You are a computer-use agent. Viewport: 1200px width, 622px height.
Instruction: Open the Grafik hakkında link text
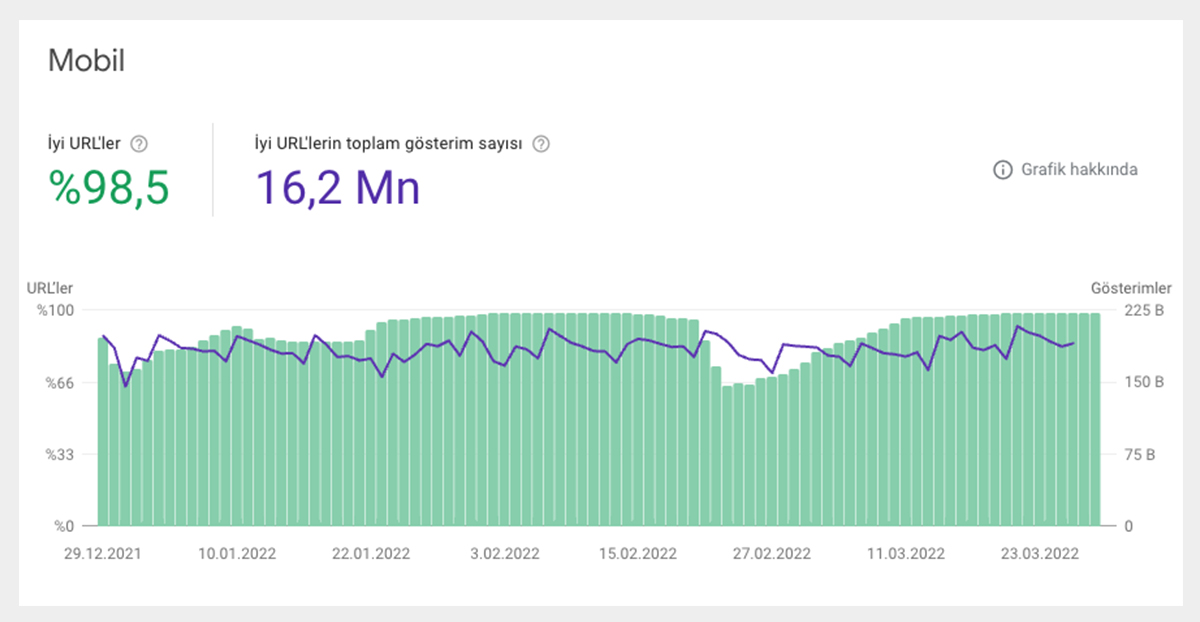click(1078, 170)
